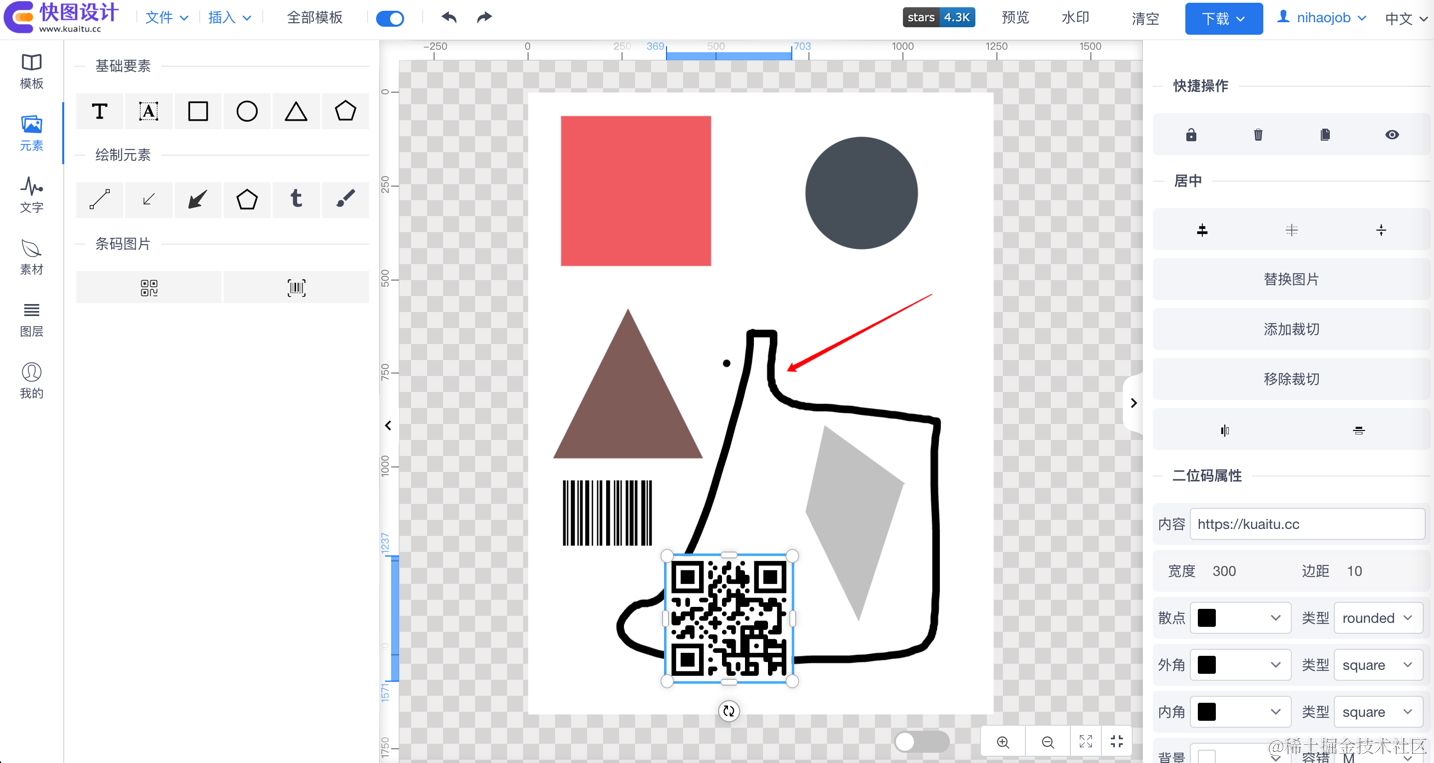
Task: Switch to the 图层 layers tab
Action: tap(32, 319)
